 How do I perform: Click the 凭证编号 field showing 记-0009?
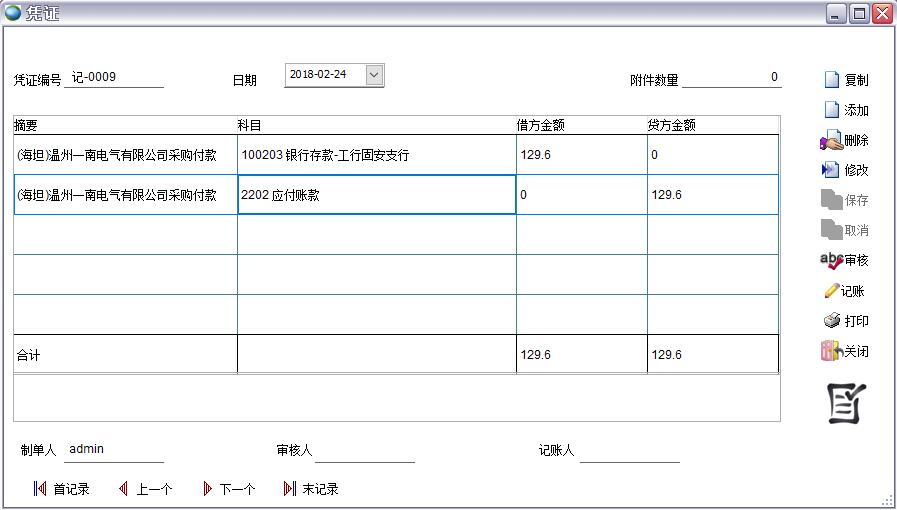point(114,78)
